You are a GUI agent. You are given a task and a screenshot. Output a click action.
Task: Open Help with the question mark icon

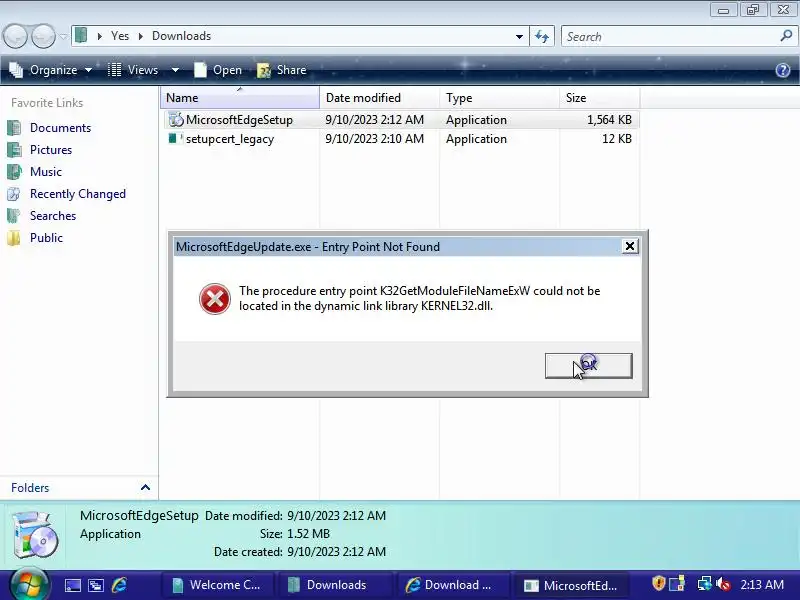pyautogui.click(x=783, y=70)
